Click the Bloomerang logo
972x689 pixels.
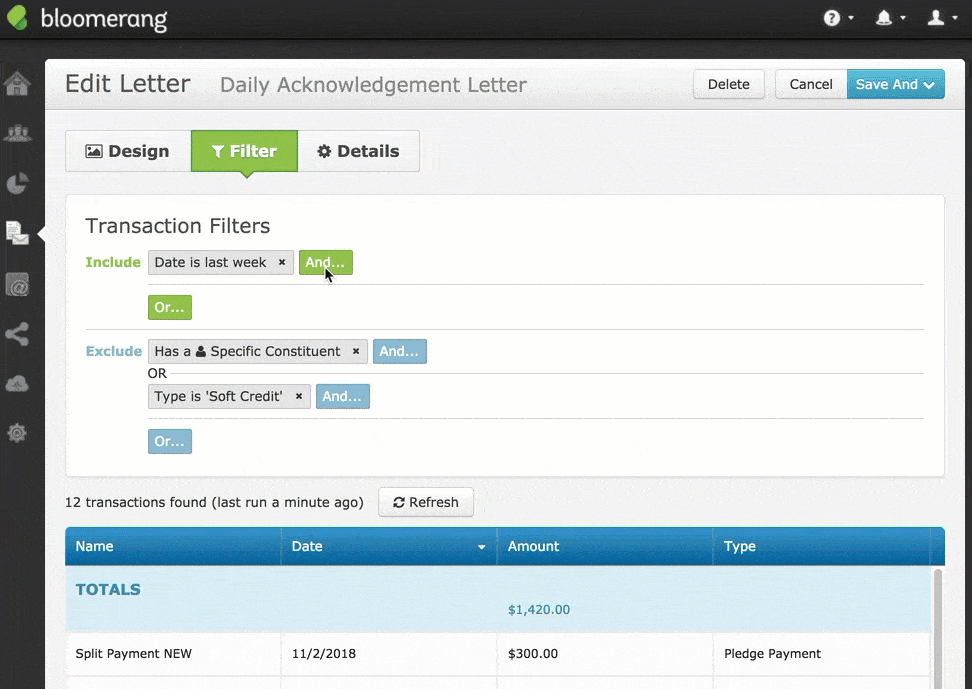click(88, 19)
